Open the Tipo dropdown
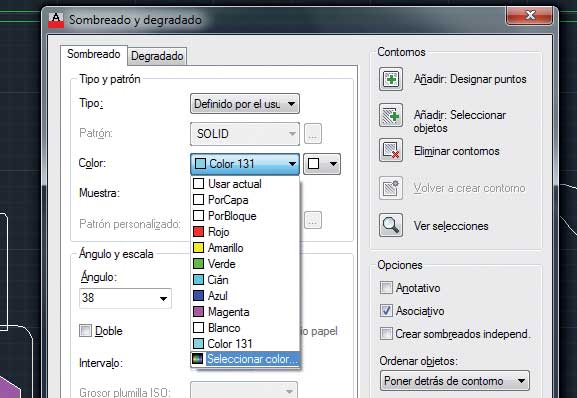Screen dimensions: 577x398 click(245, 104)
